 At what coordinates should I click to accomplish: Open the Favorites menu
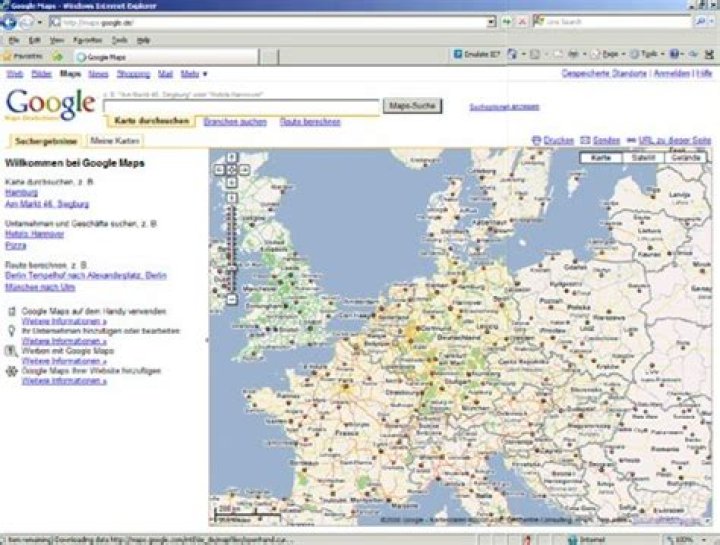pyautogui.click(x=87, y=40)
